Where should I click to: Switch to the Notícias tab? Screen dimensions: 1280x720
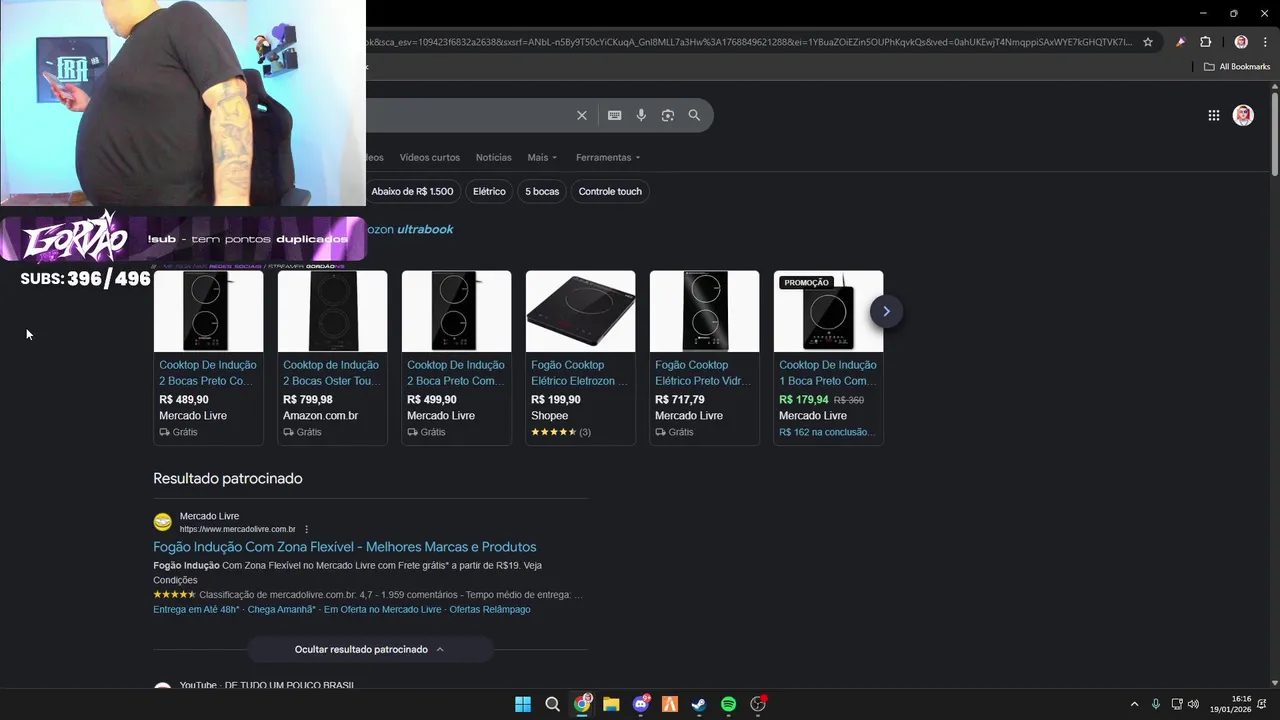point(494,157)
